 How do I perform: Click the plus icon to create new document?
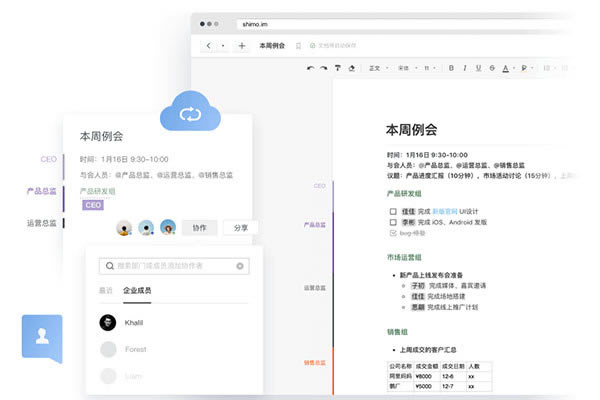coord(241,46)
